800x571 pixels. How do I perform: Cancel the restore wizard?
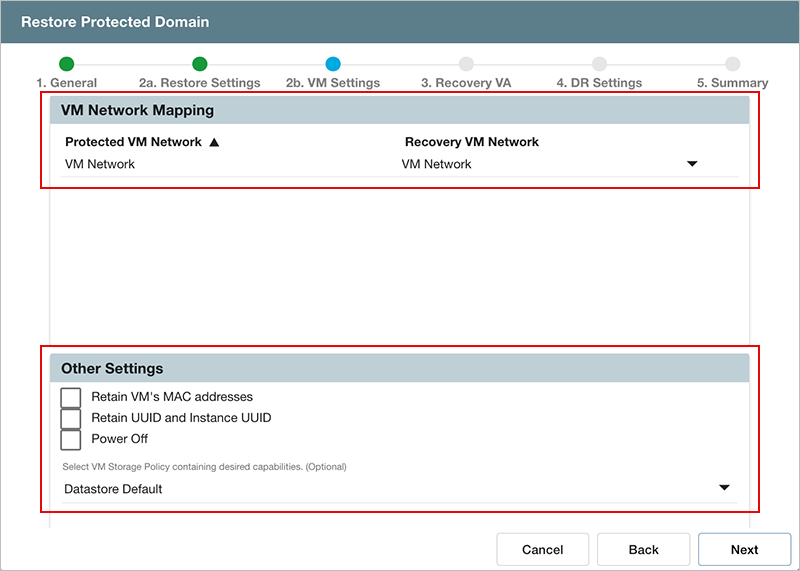(x=543, y=549)
